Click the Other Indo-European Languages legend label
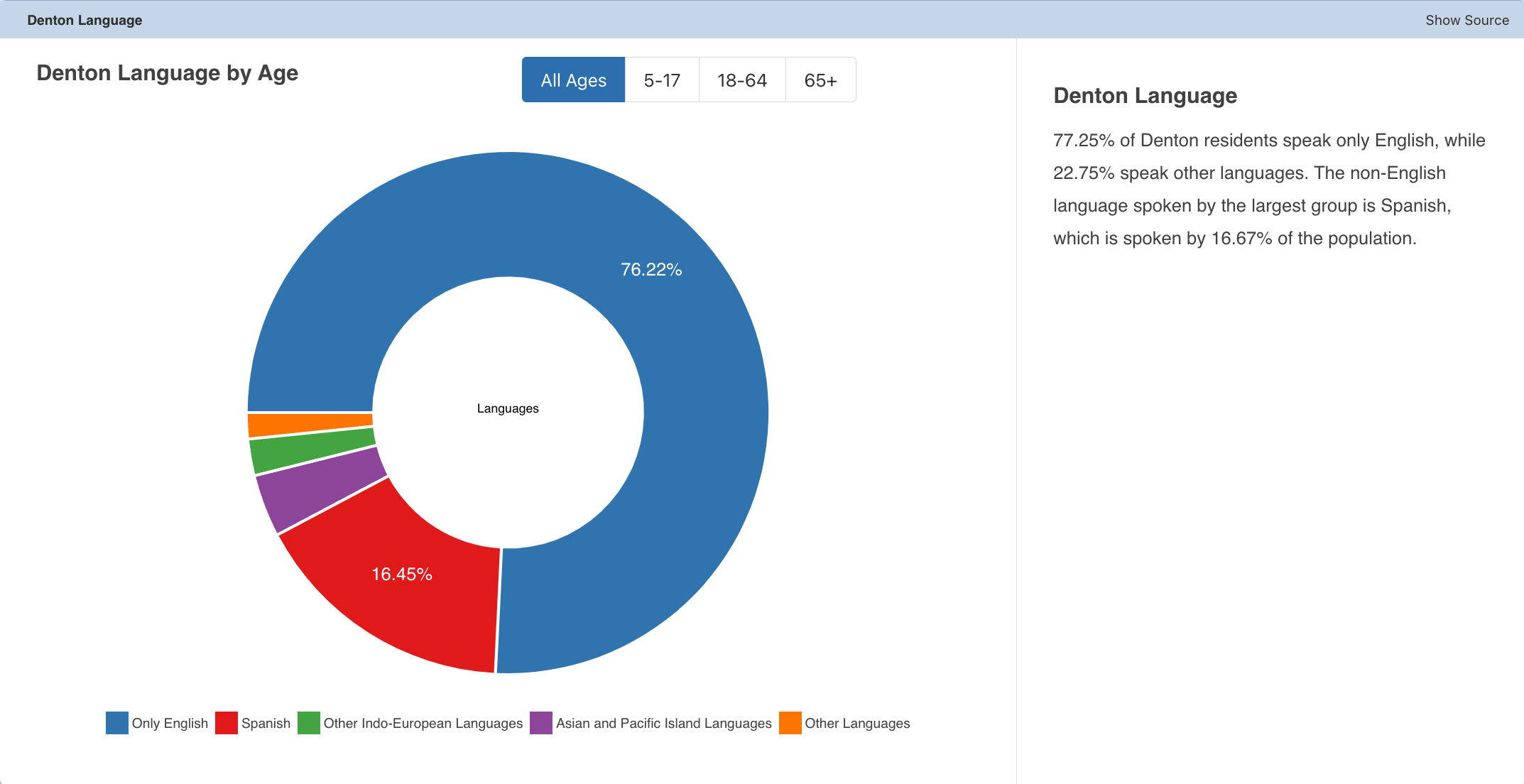Screen dimensions: 1524x784 pyautogui.click(x=423, y=723)
